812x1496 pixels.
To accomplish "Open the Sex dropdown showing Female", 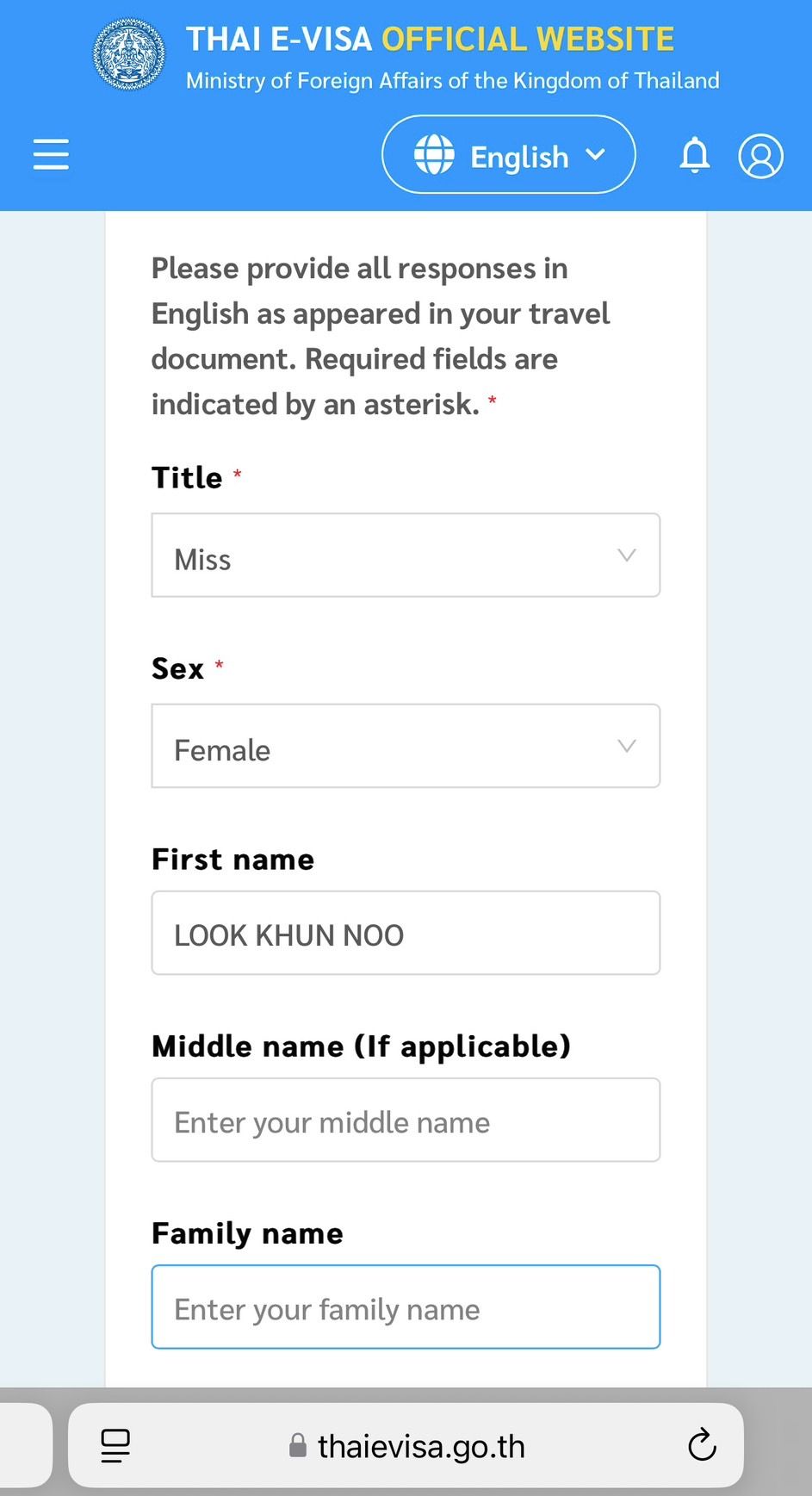I will coord(406,747).
